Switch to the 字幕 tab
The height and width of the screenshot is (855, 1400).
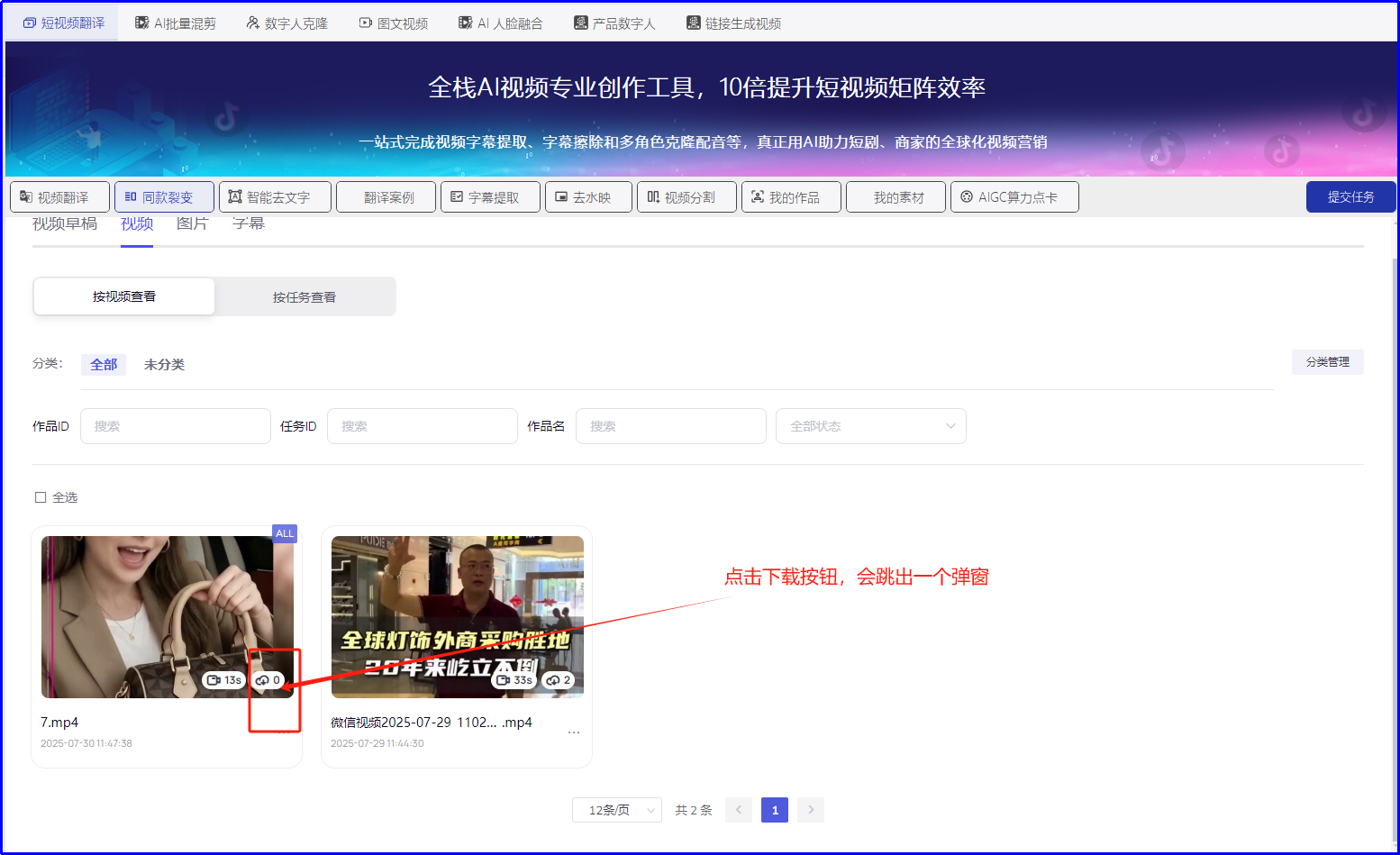pyautogui.click(x=248, y=223)
